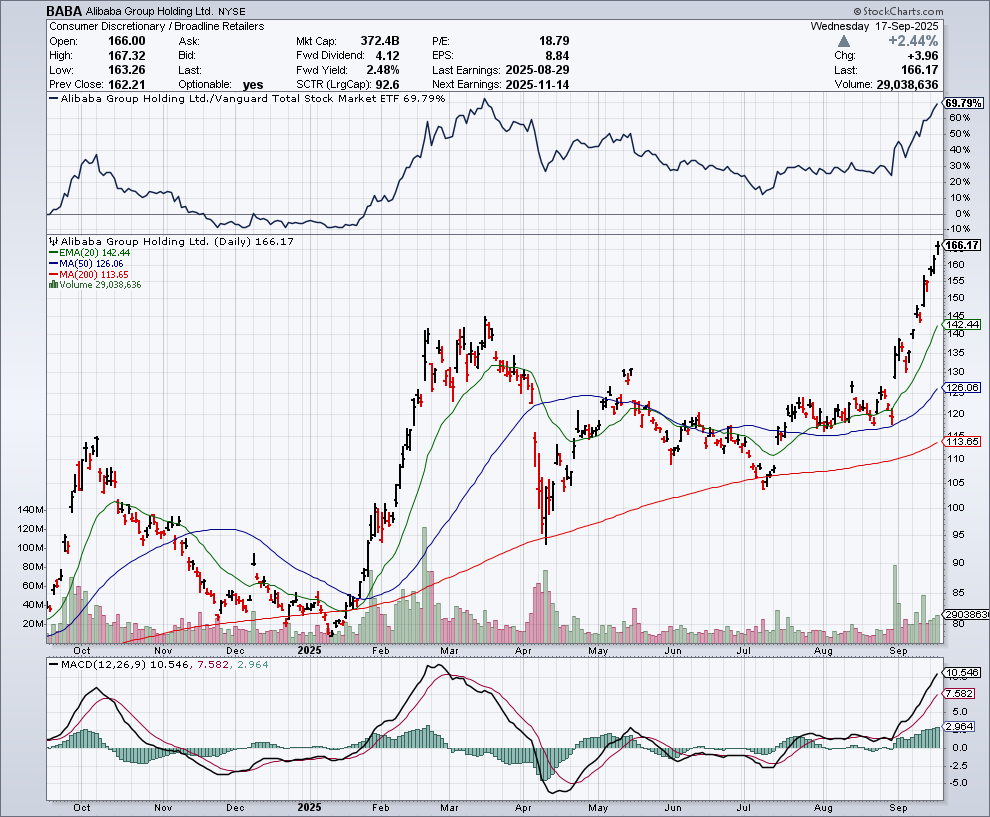This screenshot has height=817, width=990.
Task: Click the 29038636 volume tag on right axis
Action: (966, 614)
